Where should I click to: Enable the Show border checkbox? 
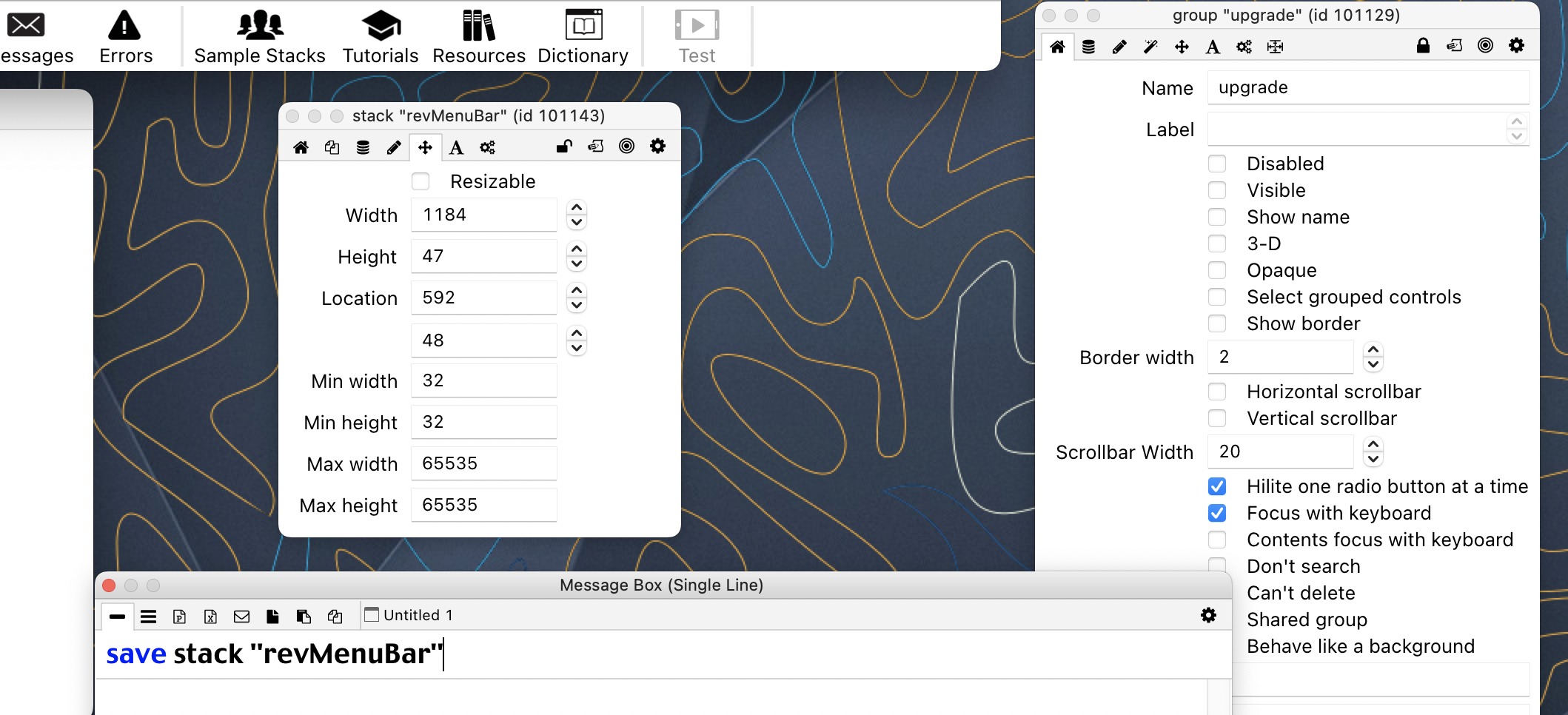[1217, 323]
